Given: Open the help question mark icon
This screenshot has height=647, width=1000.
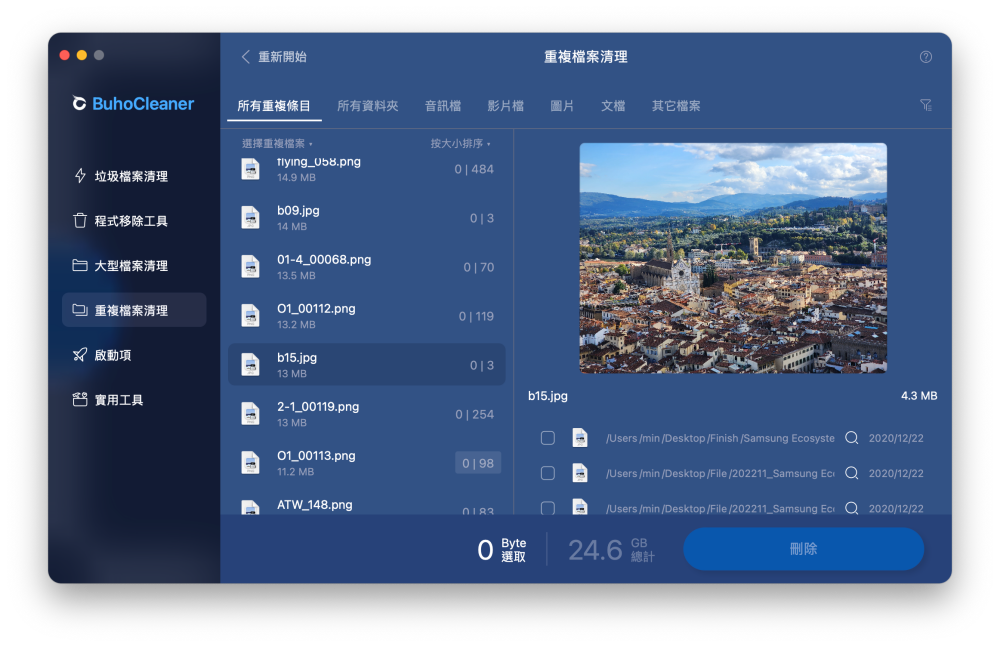Looking at the screenshot, I should click(925, 57).
